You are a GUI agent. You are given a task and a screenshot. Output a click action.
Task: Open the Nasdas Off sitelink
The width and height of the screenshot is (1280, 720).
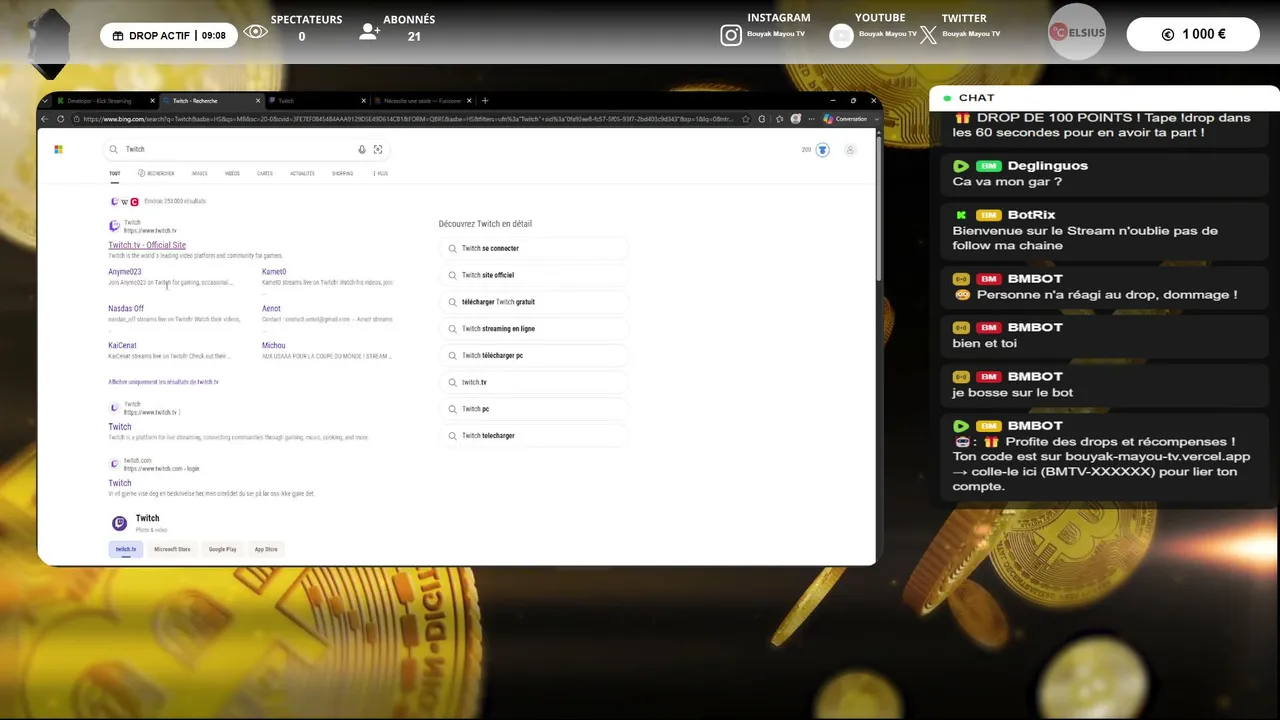126,309
